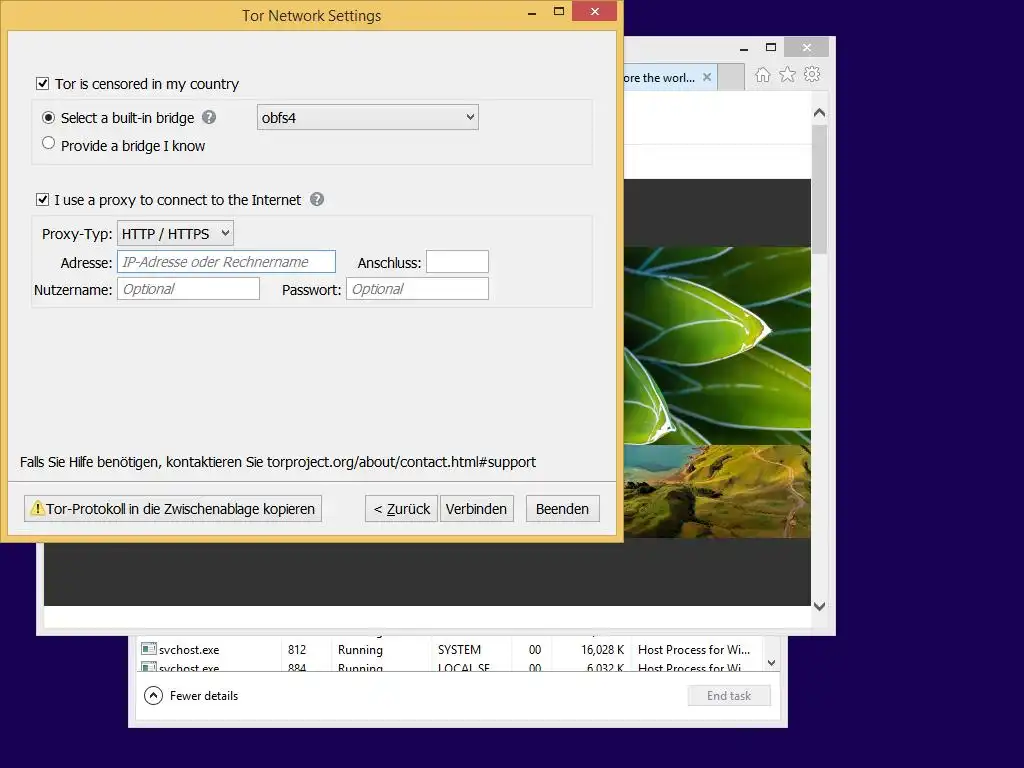Close the Tor Network Settings window
The width and height of the screenshot is (1024, 768).
coord(594,11)
